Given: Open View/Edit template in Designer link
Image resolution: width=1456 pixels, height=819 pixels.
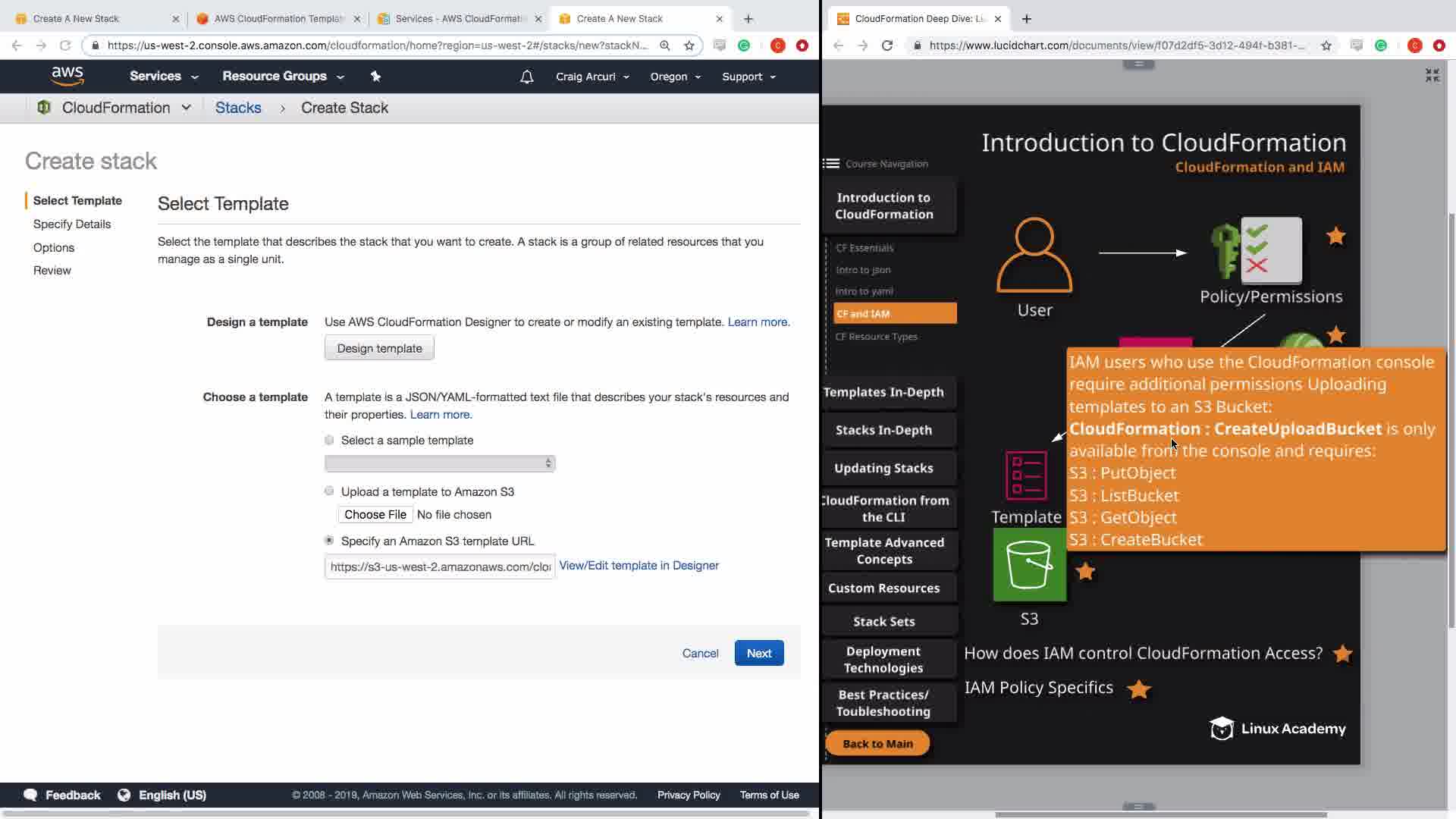Looking at the screenshot, I should click(639, 566).
